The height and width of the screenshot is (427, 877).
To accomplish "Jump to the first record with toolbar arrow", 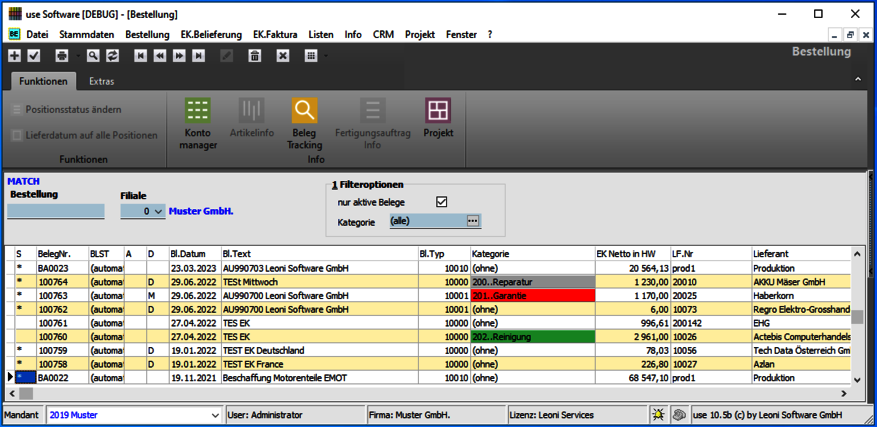I will [141, 56].
